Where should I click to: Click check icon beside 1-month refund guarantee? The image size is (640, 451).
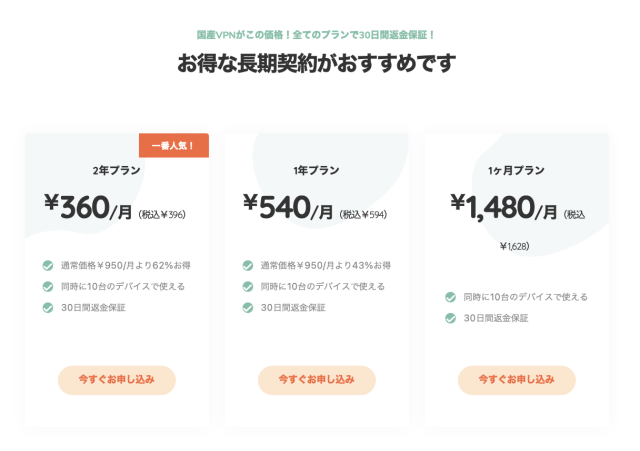(x=450, y=318)
